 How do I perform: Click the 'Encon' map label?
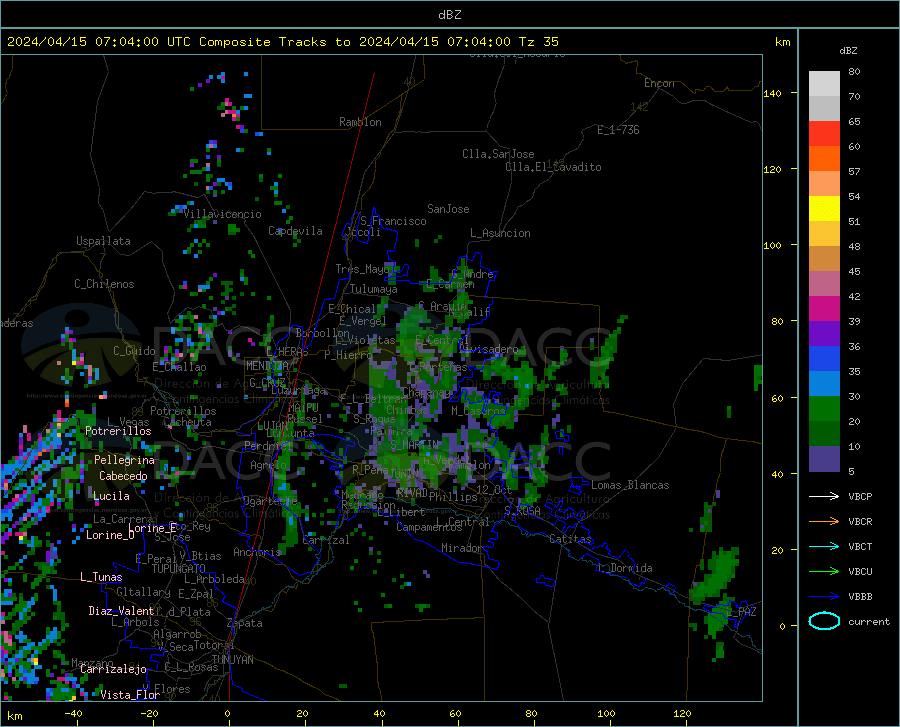click(x=659, y=83)
